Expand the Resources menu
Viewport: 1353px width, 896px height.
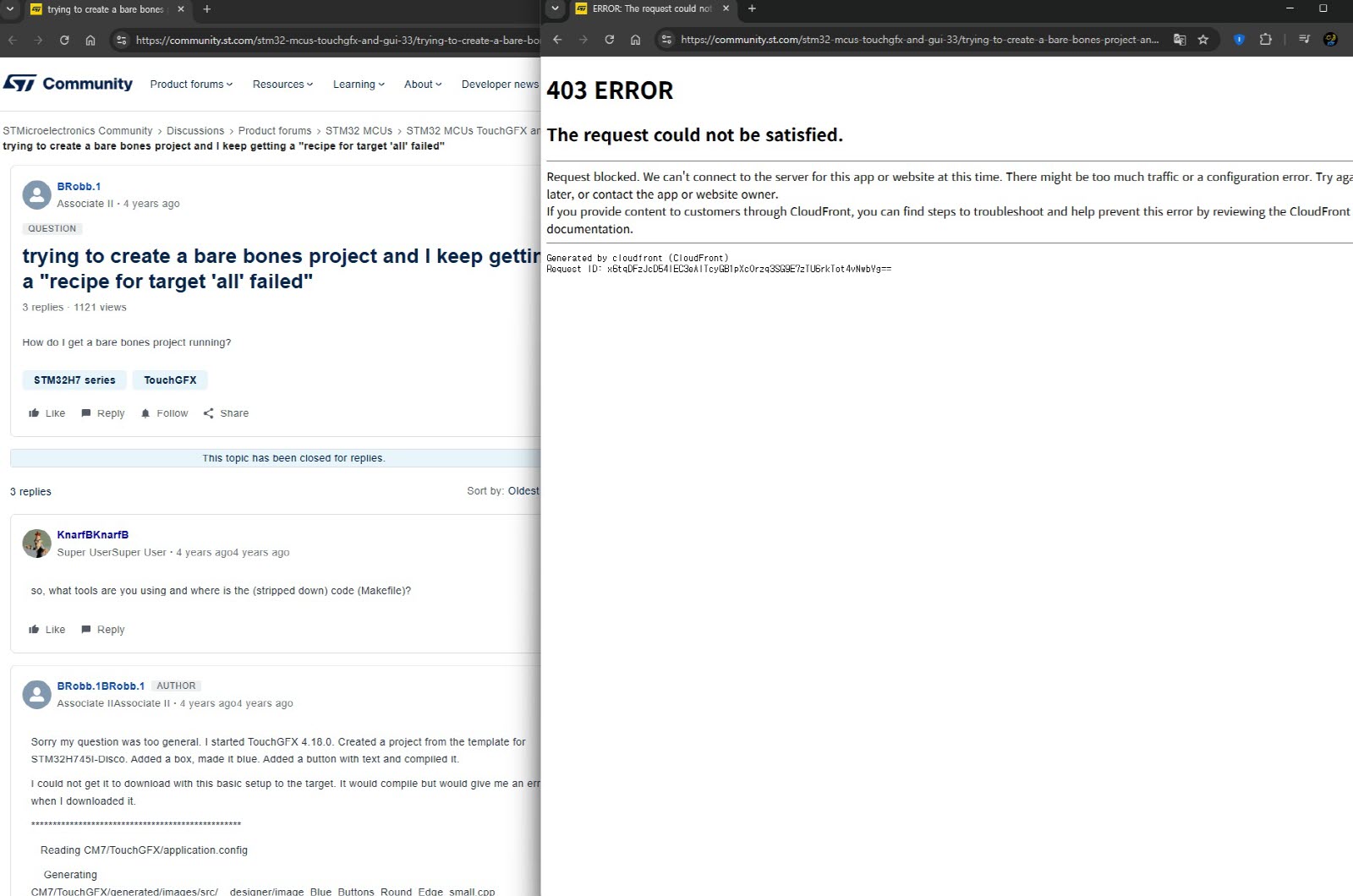tap(282, 85)
